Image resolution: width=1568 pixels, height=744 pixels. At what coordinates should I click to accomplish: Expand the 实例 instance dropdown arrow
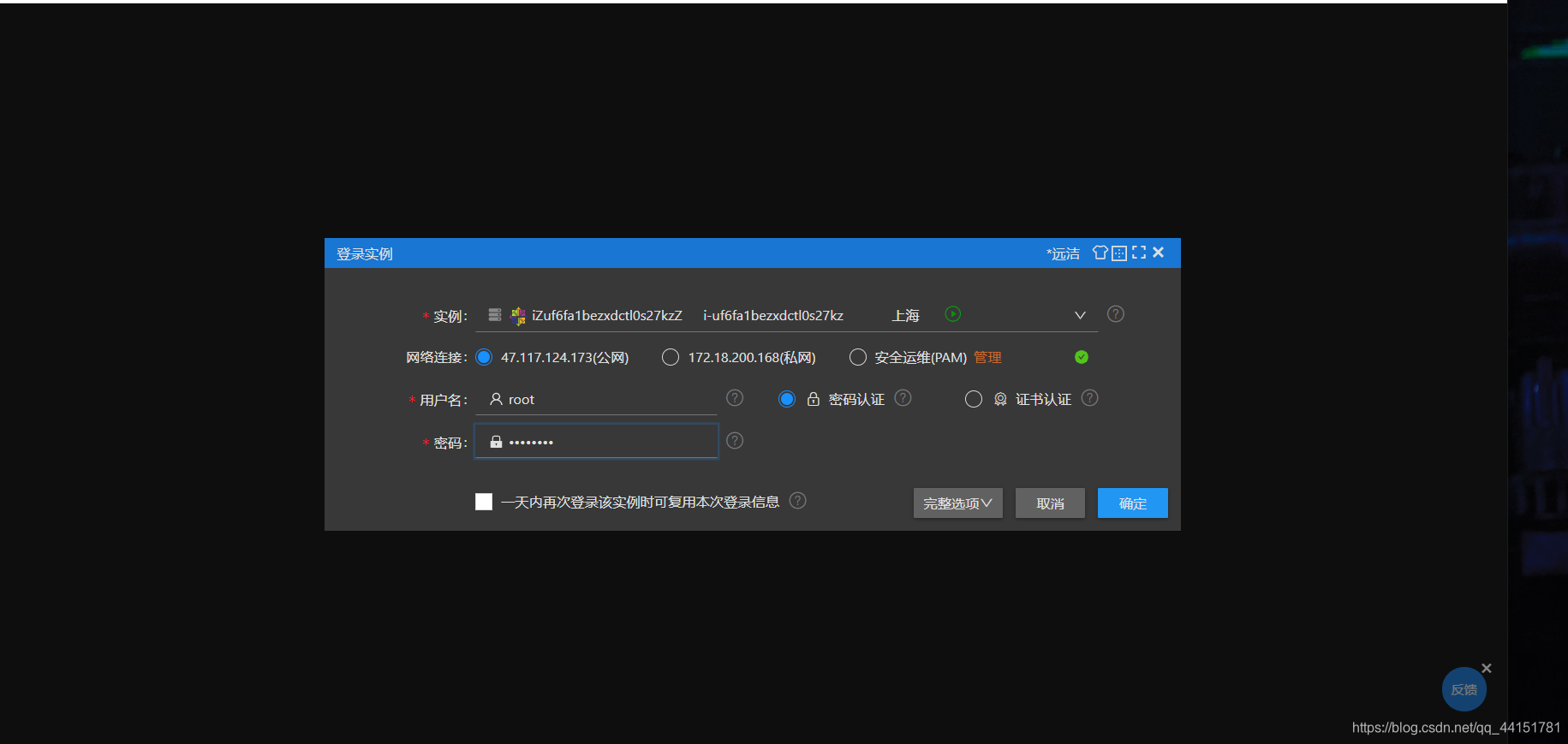(x=1080, y=315)
